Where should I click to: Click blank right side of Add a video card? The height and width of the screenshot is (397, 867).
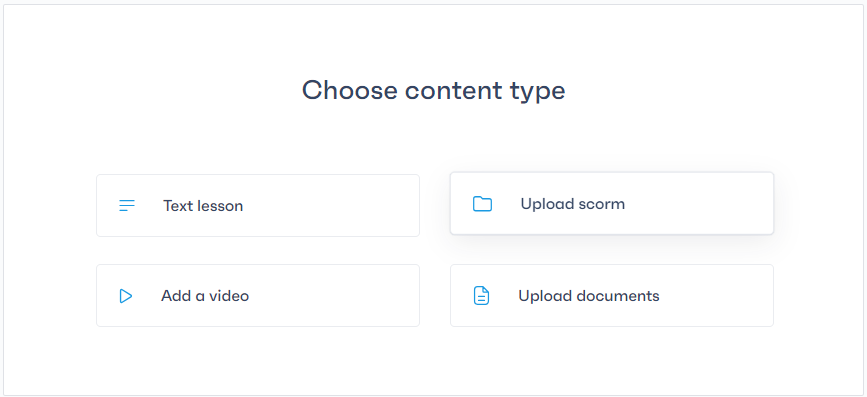point(343,295)
